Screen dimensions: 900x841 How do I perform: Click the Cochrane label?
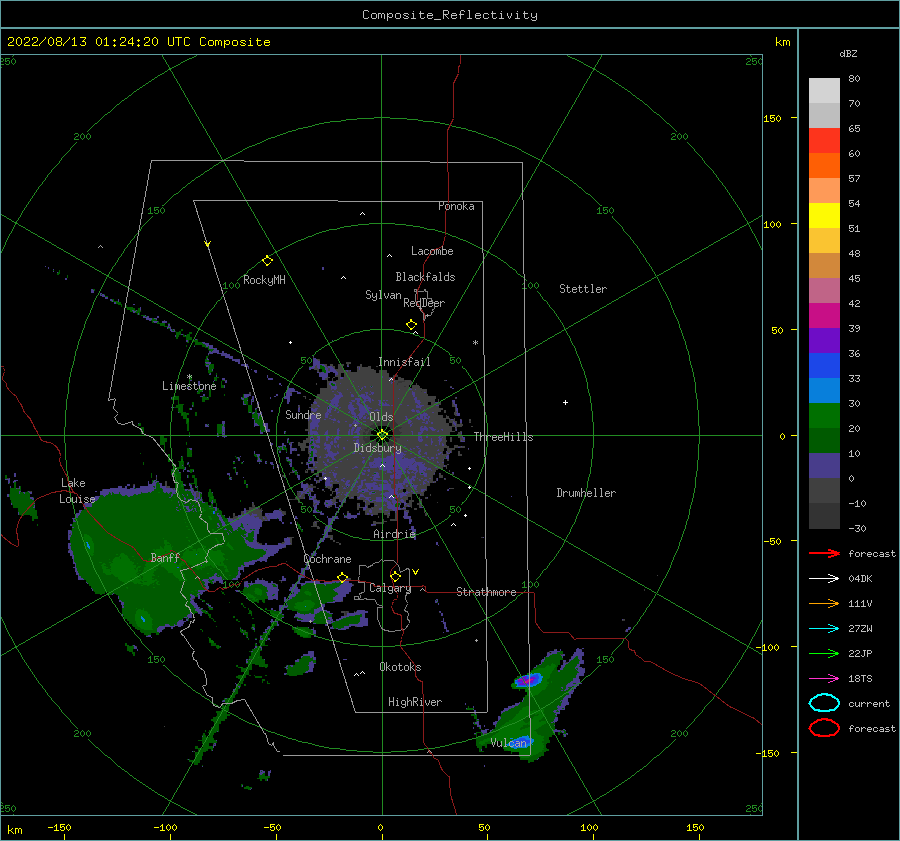pyautogui.click(x=327, y=559)
